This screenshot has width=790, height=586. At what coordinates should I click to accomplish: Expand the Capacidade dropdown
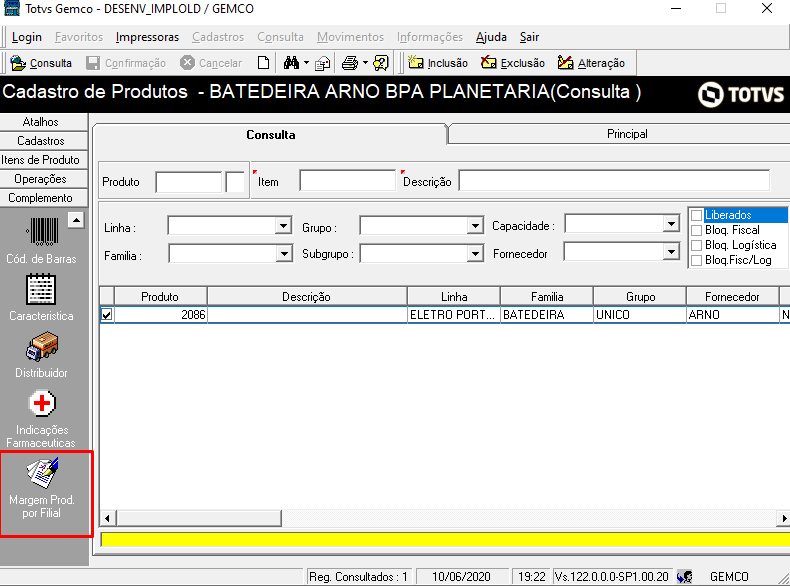pos(671,223)
